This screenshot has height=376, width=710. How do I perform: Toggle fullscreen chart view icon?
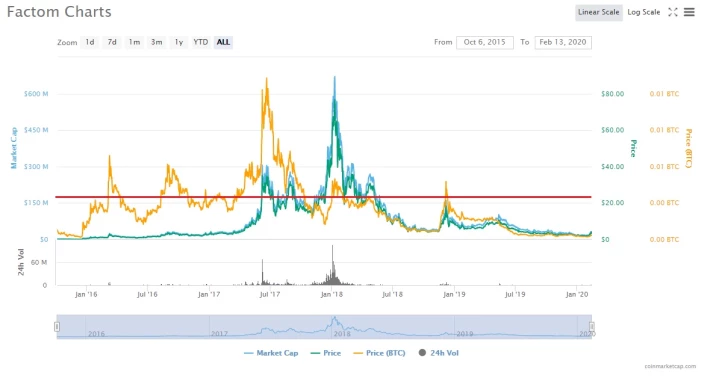[x=673, y=12]
